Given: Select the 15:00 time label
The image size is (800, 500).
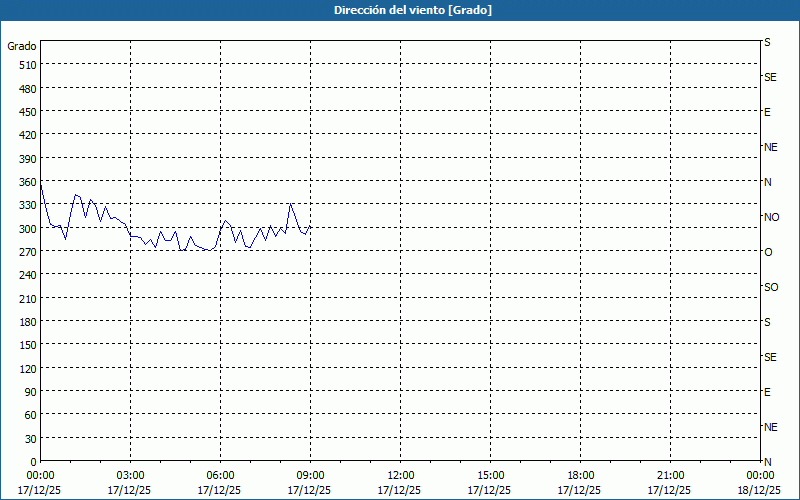Looking at the screenshot, I should pos(490,475).
